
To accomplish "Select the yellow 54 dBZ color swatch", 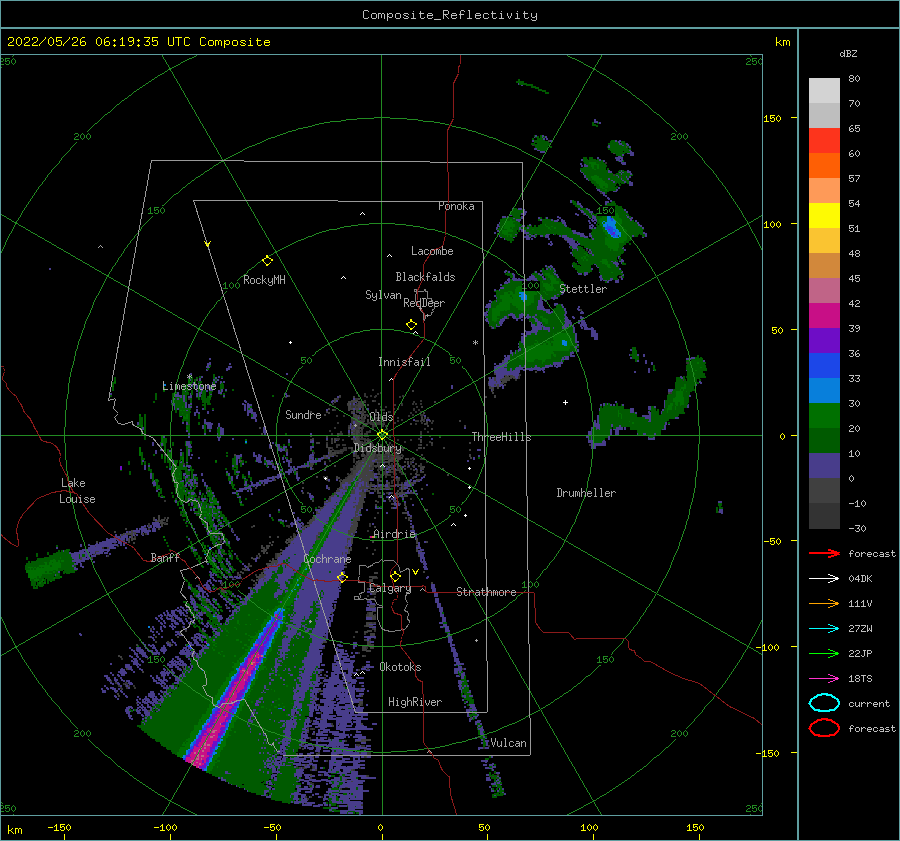I will (x=824, y=215).
